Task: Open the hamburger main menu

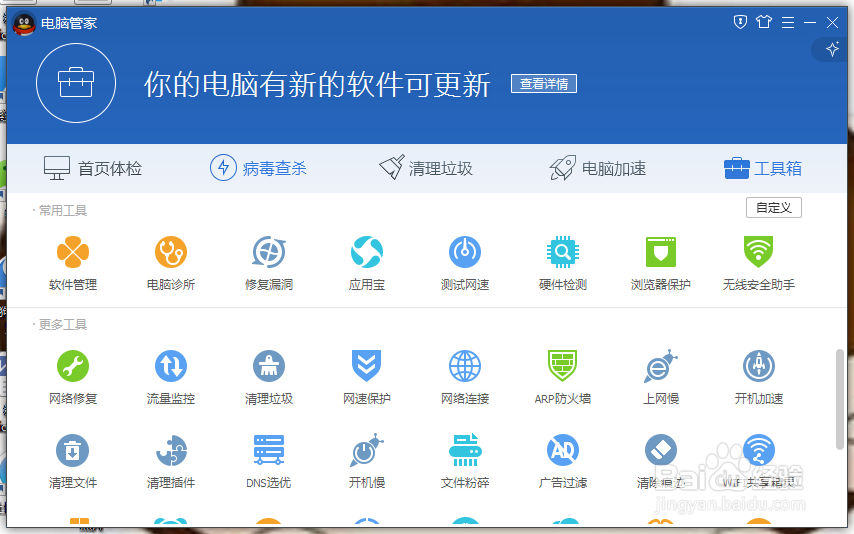Action: (788, 22)
